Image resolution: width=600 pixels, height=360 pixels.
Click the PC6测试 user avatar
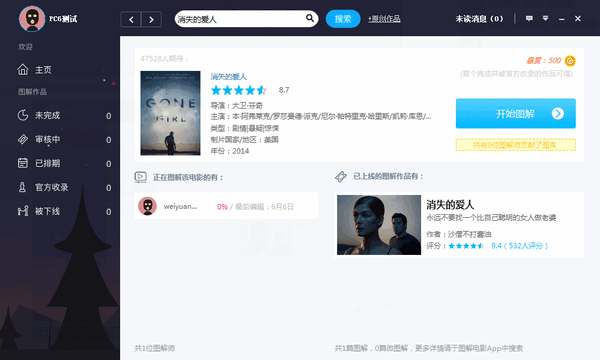tap(32, 19)
